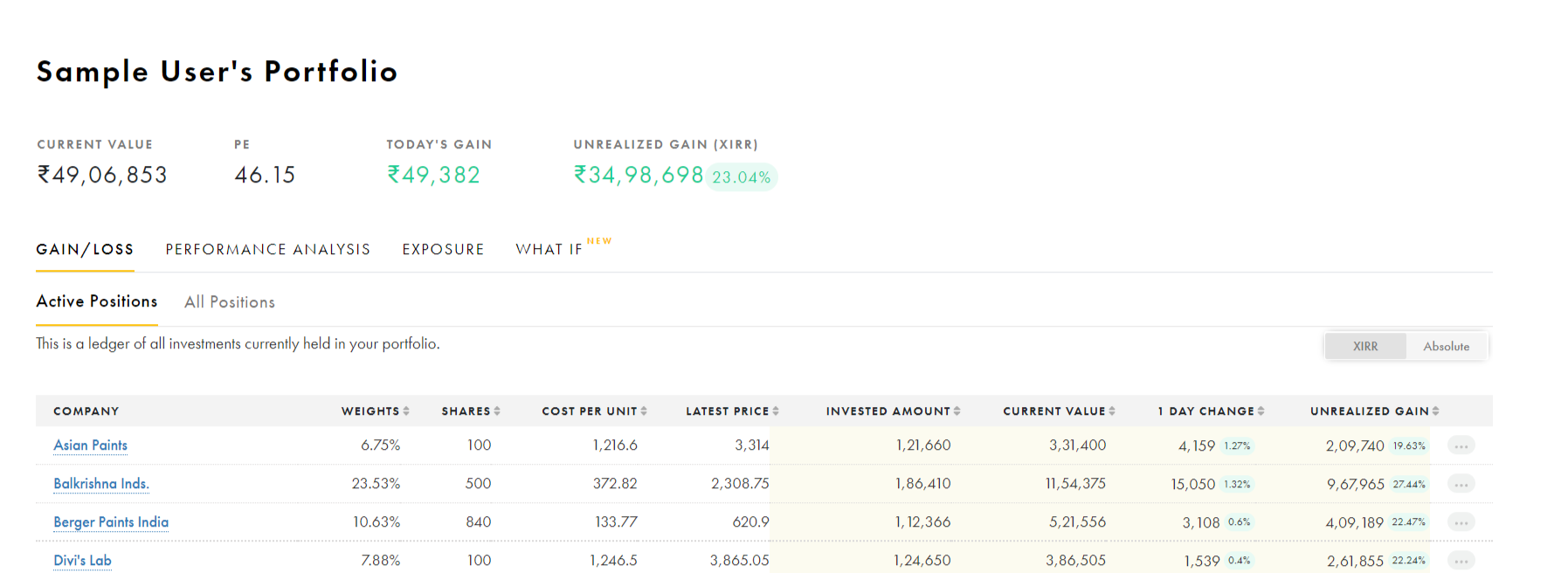Open more options for Berger Paints India row
The image size is (1568, 573).
click(1461, 522)
